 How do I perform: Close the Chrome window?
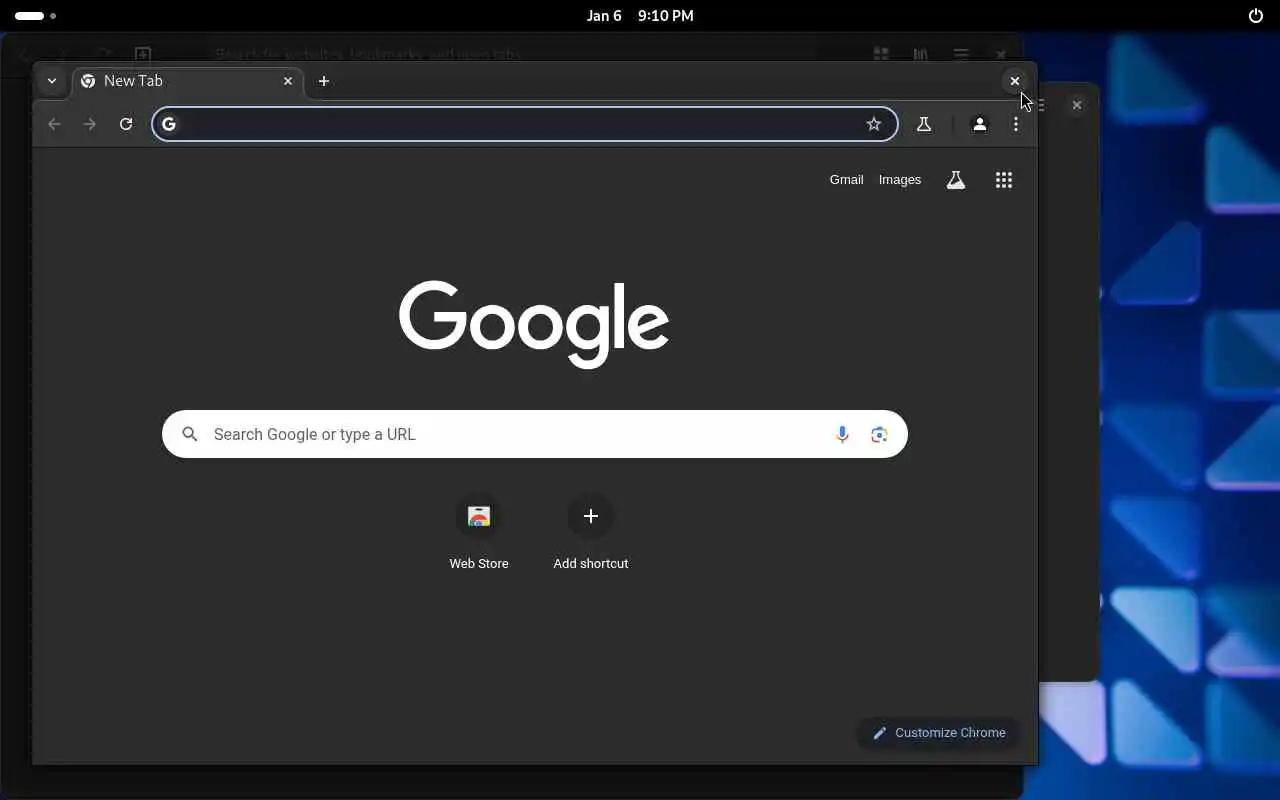click(1015, 81)
